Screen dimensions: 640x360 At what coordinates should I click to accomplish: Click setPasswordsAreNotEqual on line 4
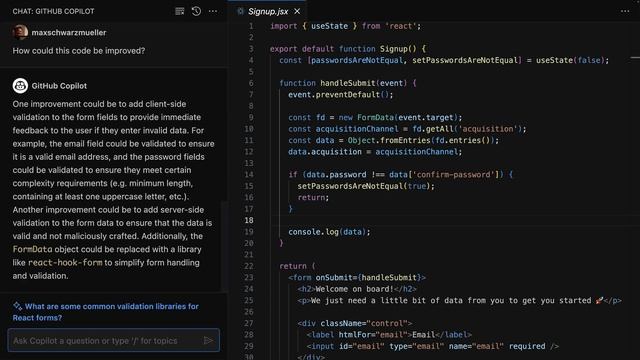point(465,60)
